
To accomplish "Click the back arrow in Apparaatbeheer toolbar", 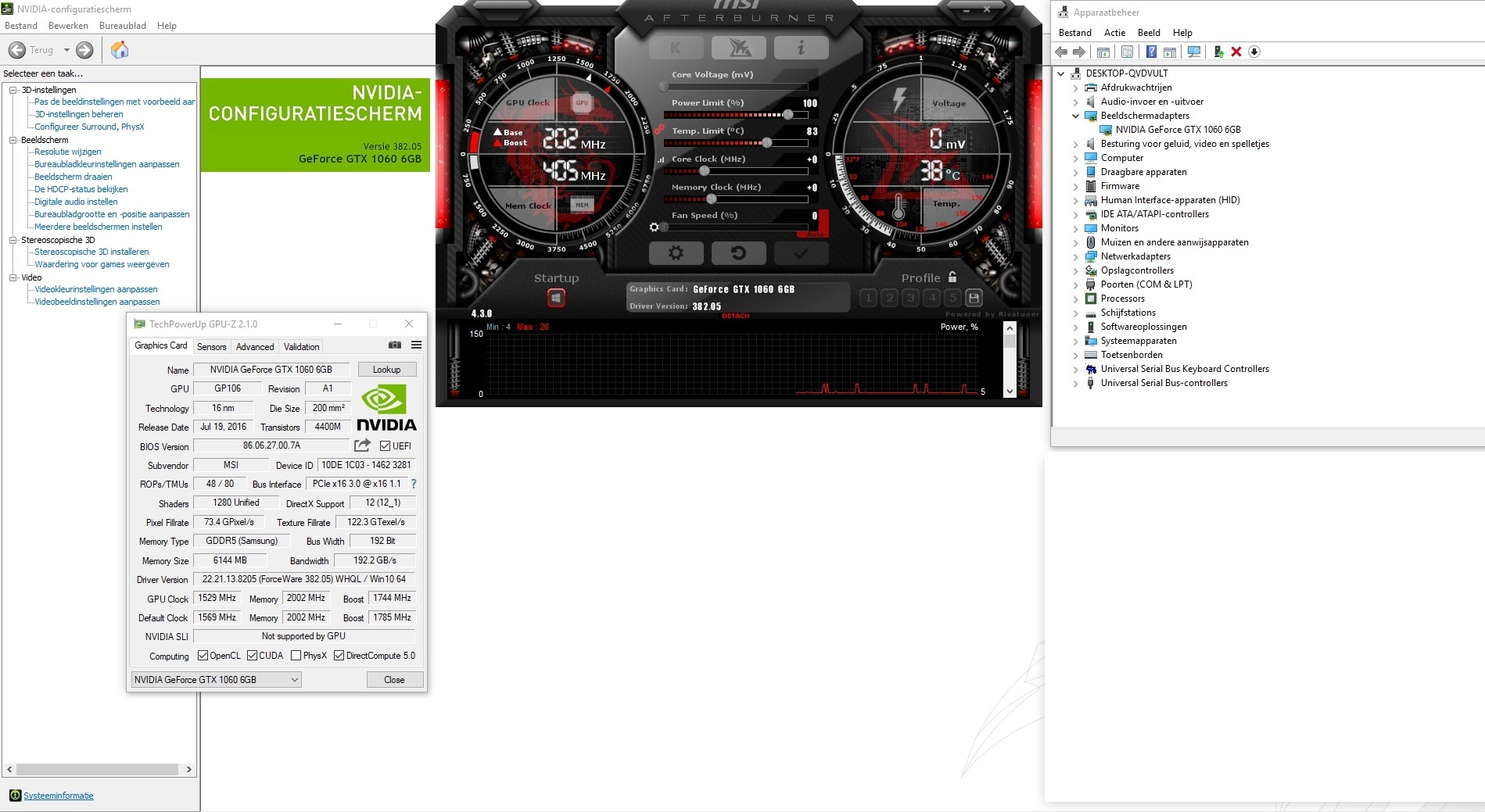I will point(1061,52).
